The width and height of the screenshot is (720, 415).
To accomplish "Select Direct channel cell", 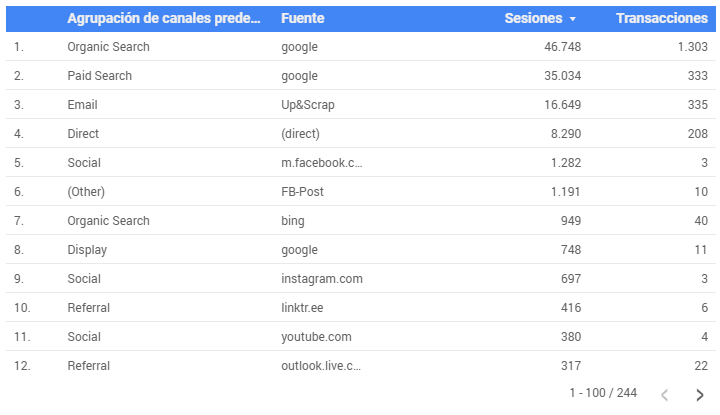I will pos(83,134).
